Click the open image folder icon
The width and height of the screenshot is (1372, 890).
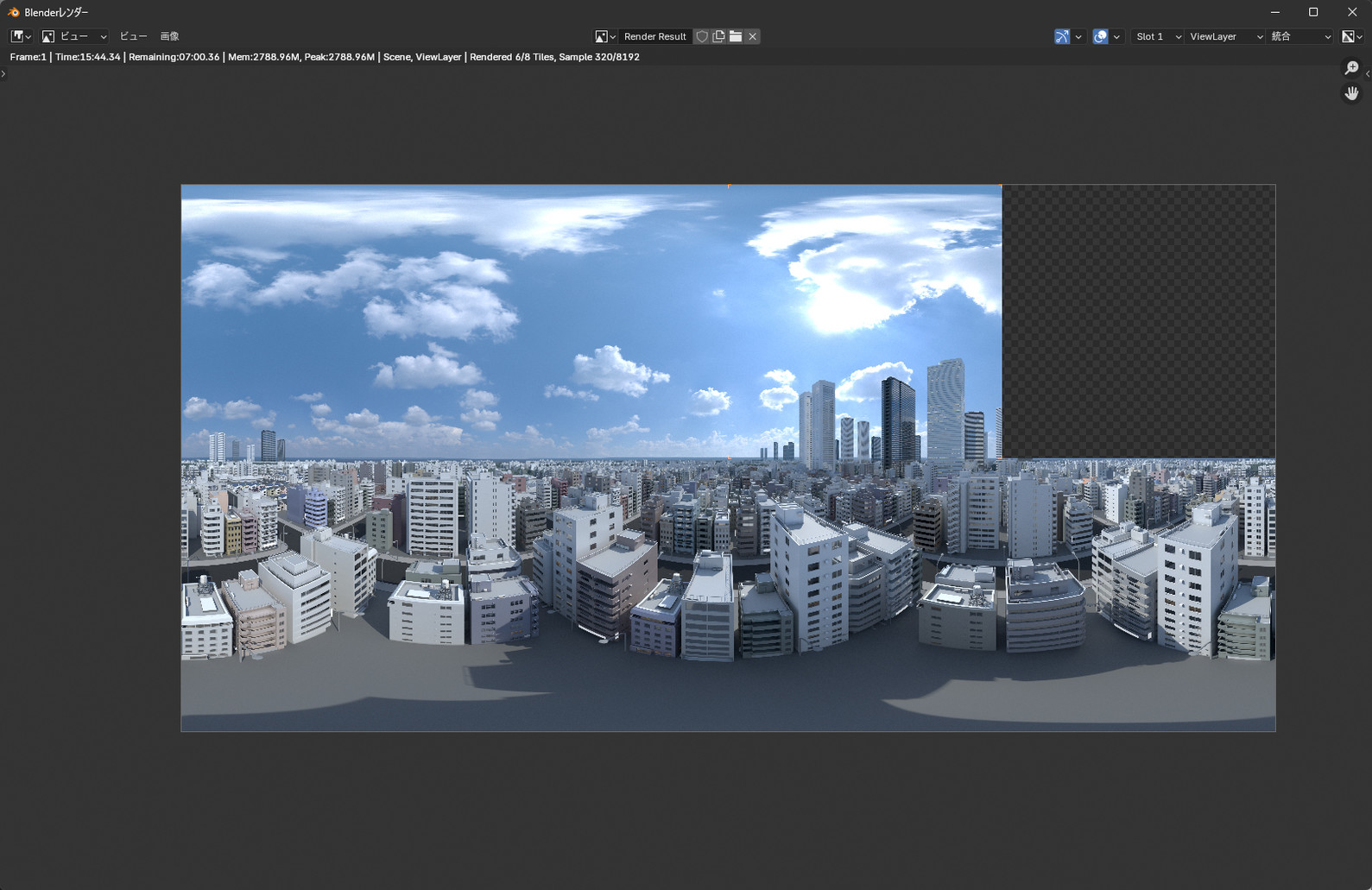736,36
